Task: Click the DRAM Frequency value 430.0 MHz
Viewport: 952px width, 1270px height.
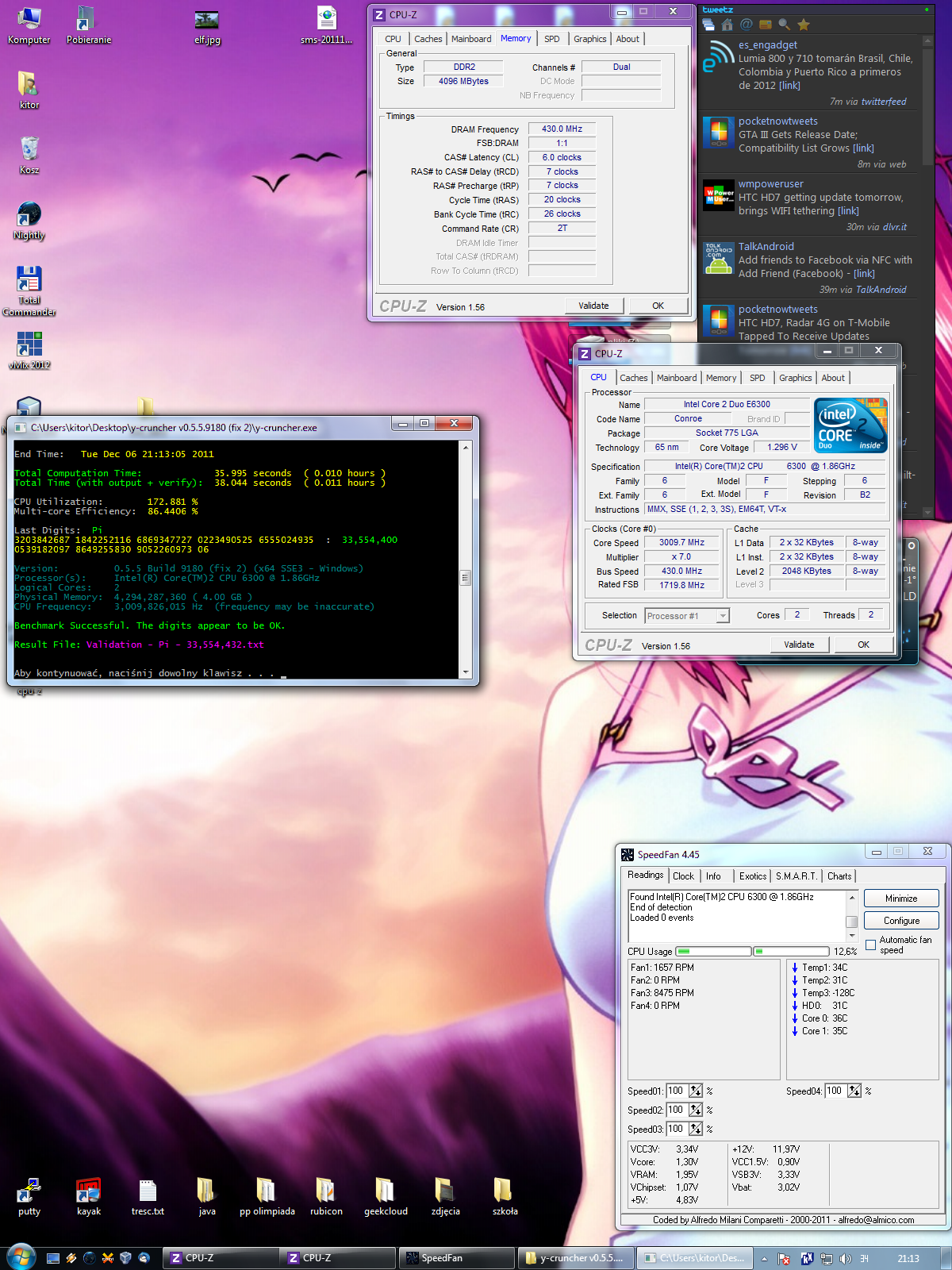Action: coord(562,129)
